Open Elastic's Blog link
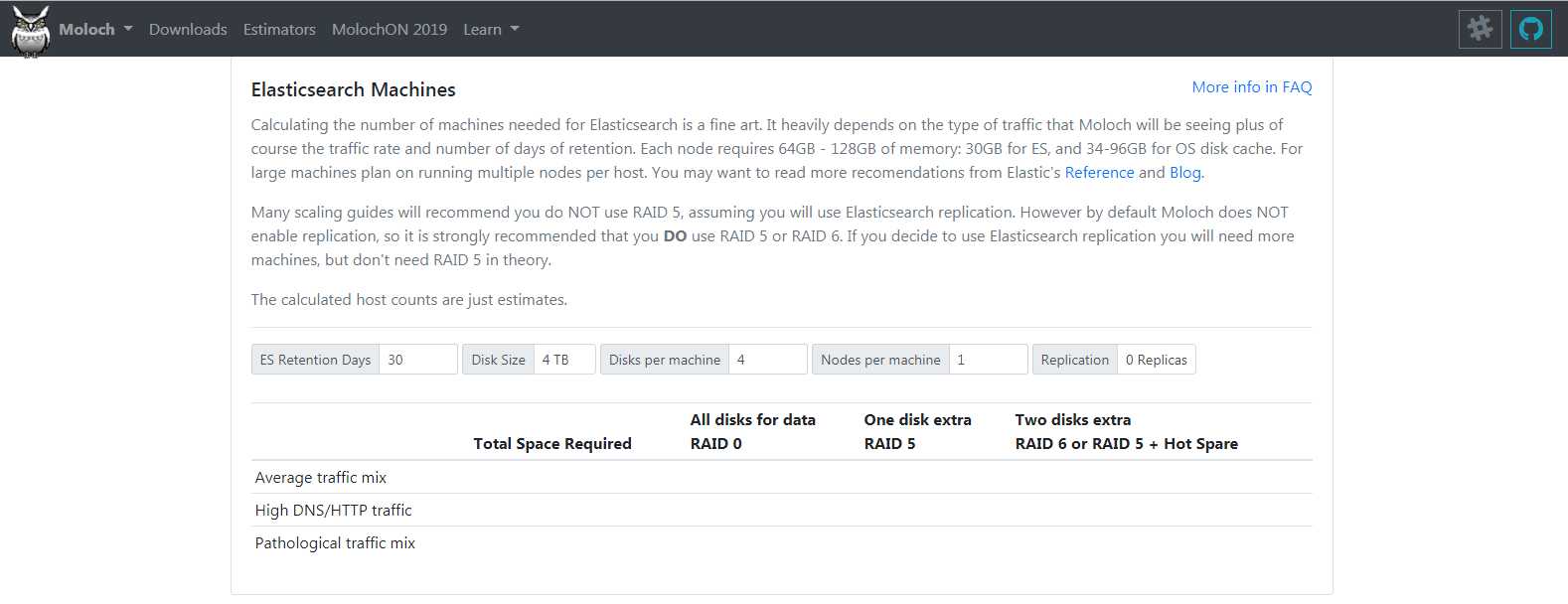Image resolution: width=1568 pixels, height=604 pixels. click(x=1184, y=173)
